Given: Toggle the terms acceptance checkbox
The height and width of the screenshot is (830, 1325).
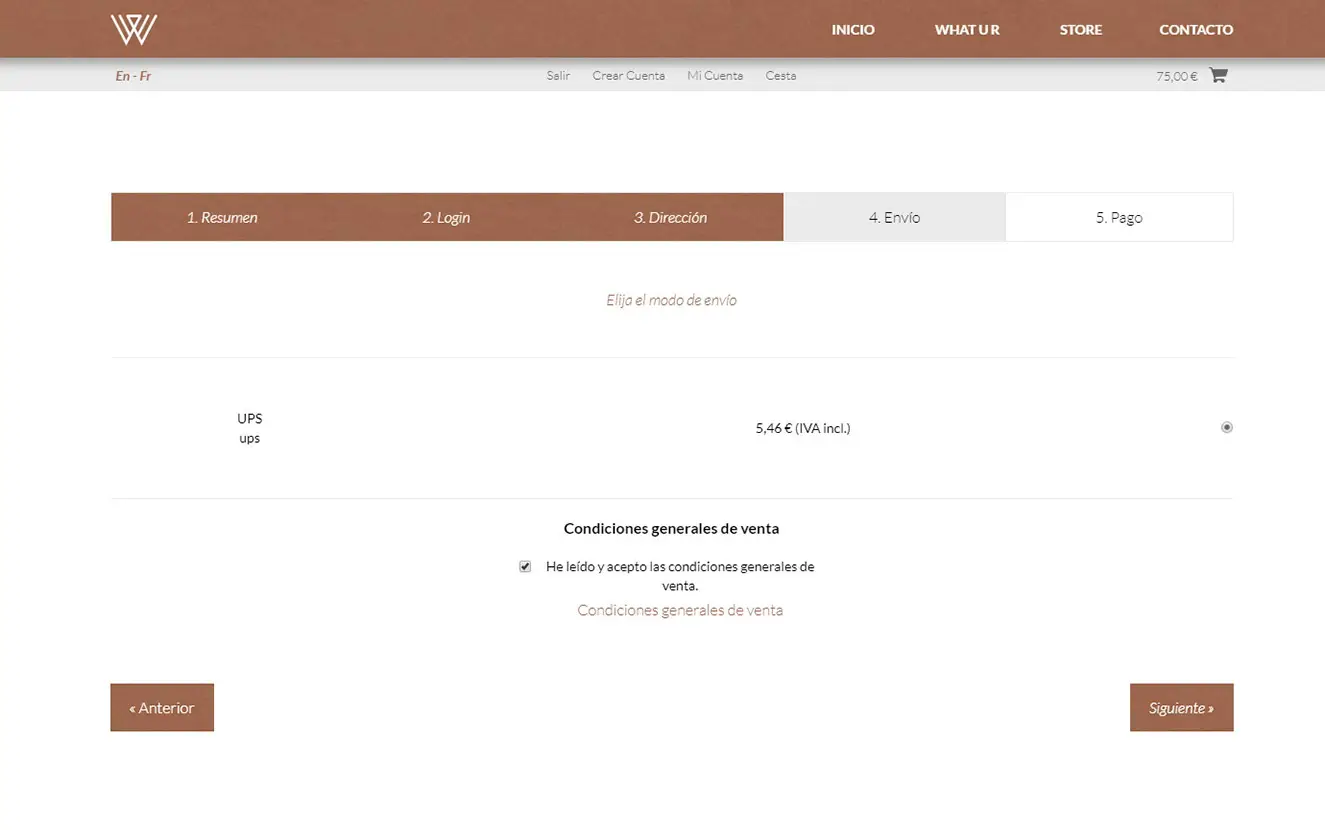Looking at the screenshot, I should click(x=525, y=567).
